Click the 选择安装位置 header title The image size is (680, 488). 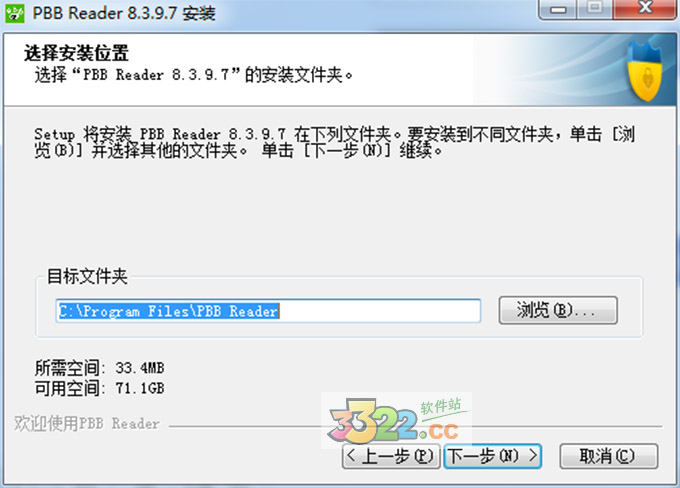(76, 53)
